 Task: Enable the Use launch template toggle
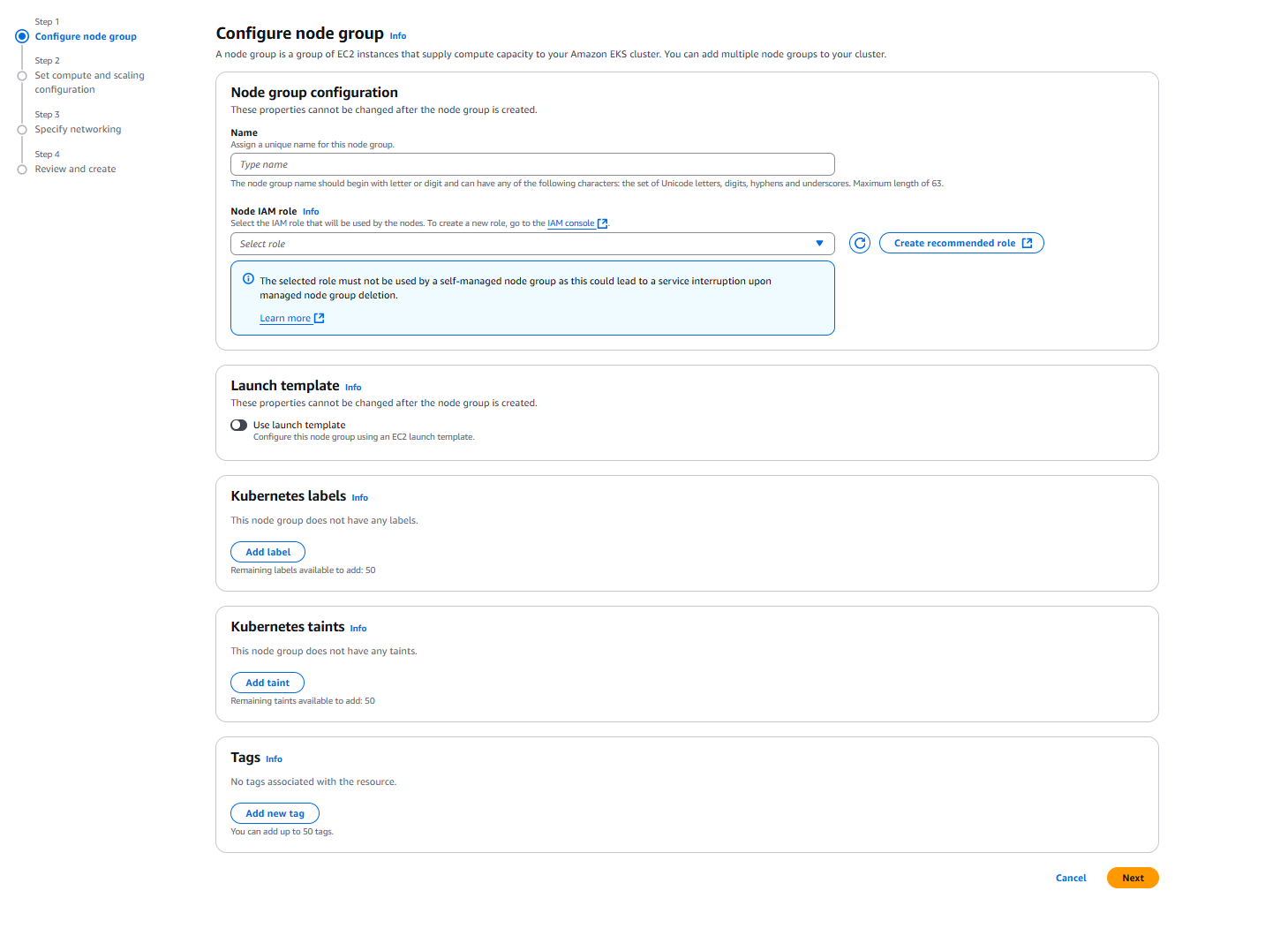coord(239,425)
